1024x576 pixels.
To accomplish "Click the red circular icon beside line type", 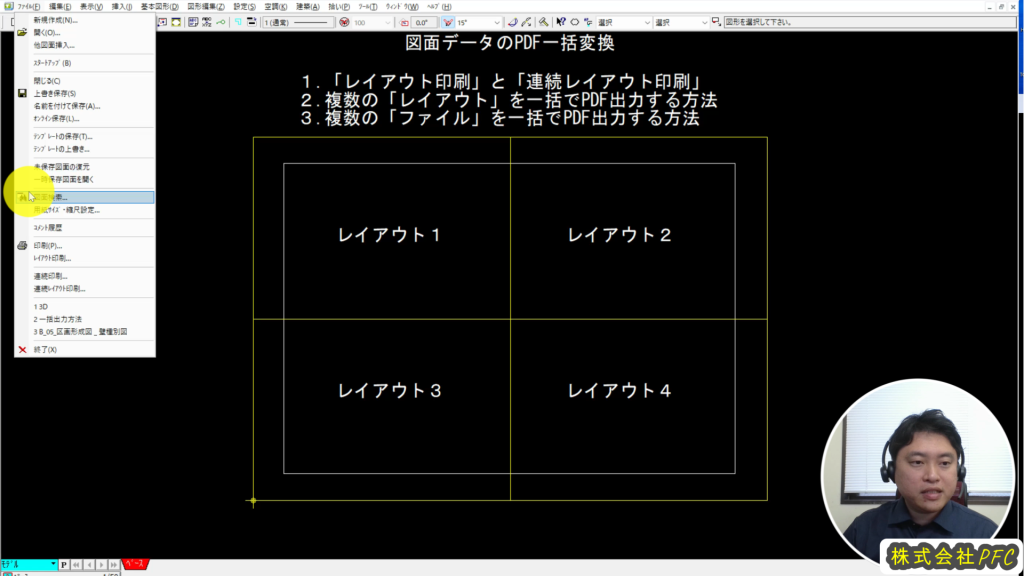I will [x=344, y=22].
